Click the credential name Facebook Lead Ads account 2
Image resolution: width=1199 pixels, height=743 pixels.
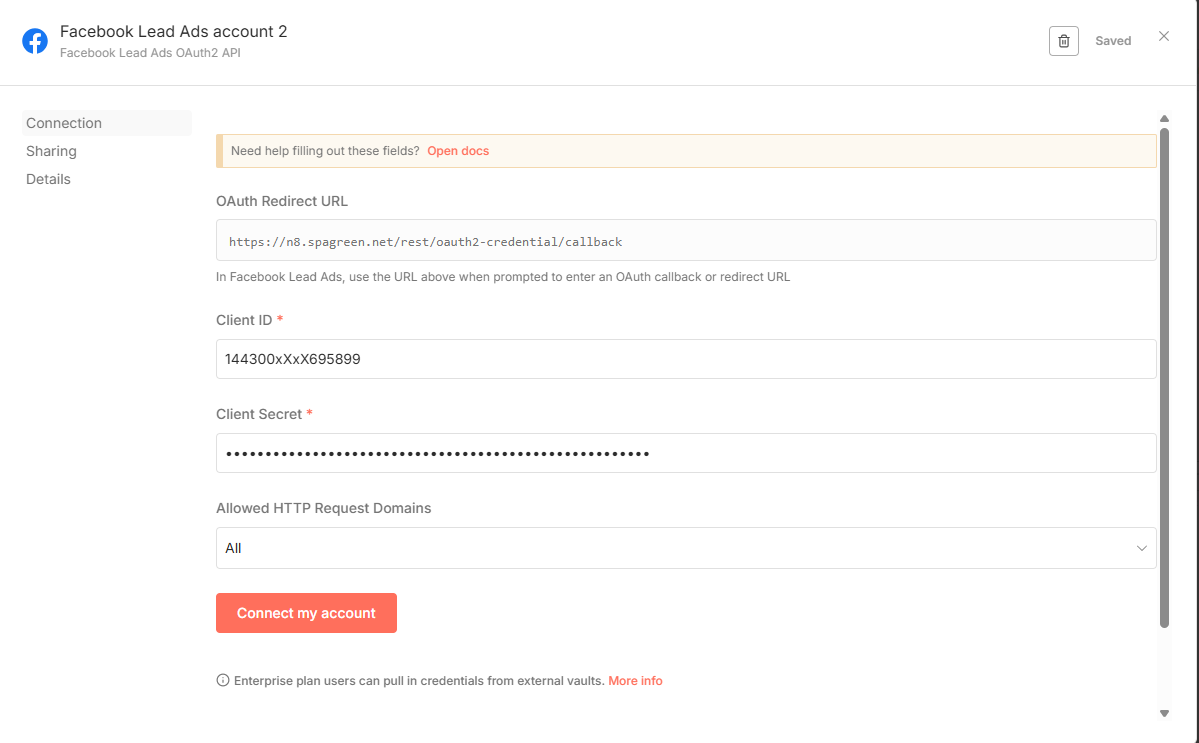(174, 31)
